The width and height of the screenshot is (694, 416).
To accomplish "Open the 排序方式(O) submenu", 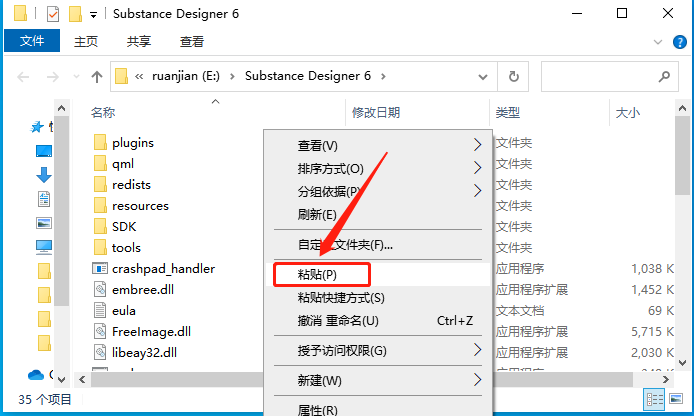I will point(378,169).
